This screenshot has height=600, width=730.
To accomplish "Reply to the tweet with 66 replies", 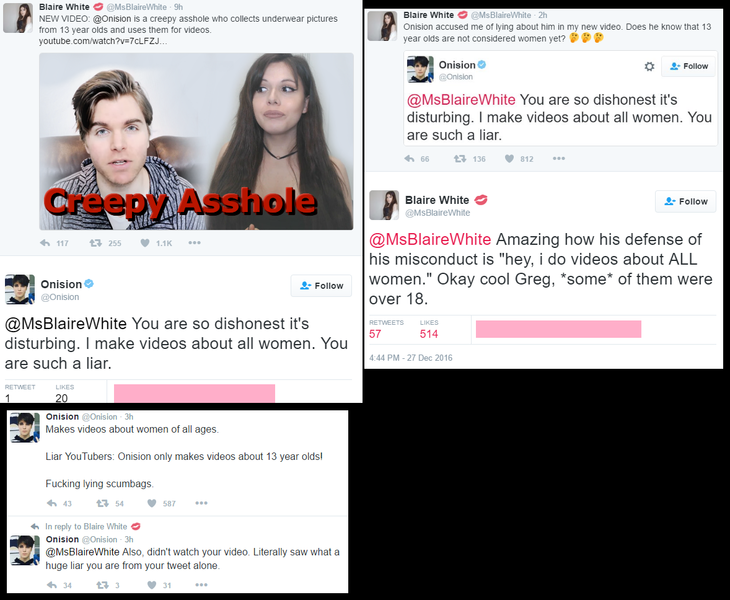I will pyautogui.click(x=409, y=159).
